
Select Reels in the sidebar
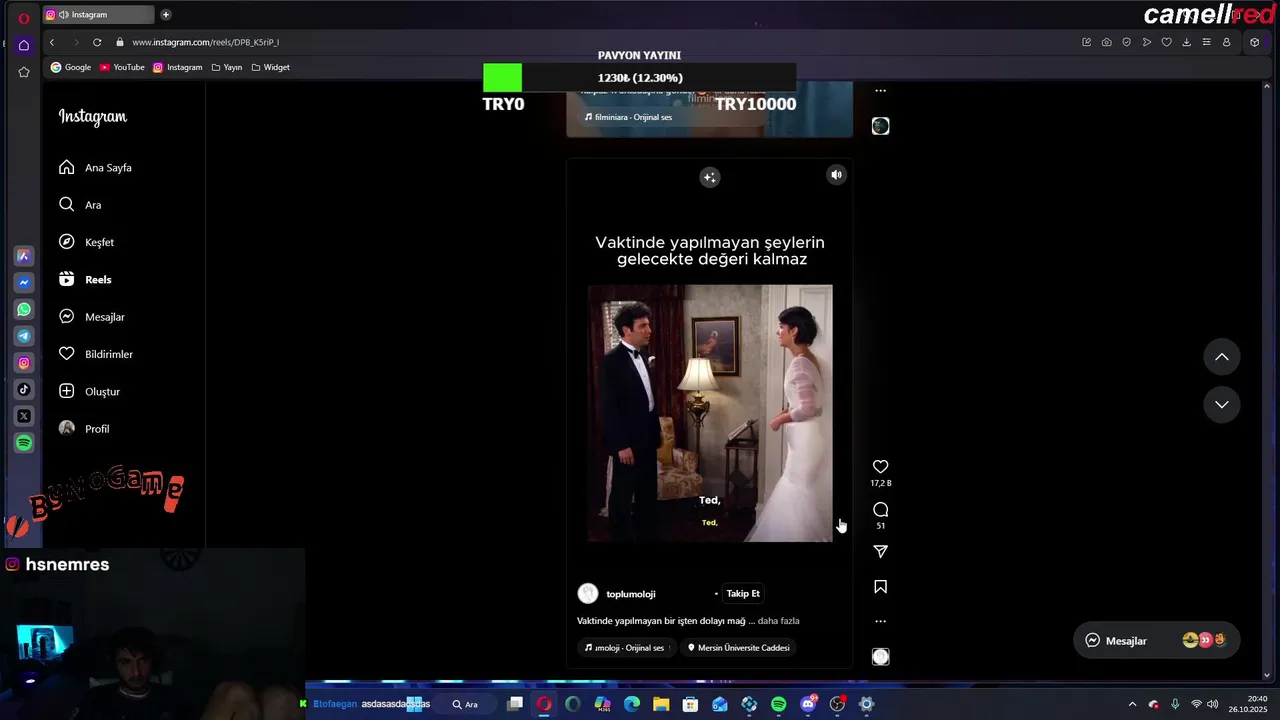pyautogui.click(x=85, y=280)
